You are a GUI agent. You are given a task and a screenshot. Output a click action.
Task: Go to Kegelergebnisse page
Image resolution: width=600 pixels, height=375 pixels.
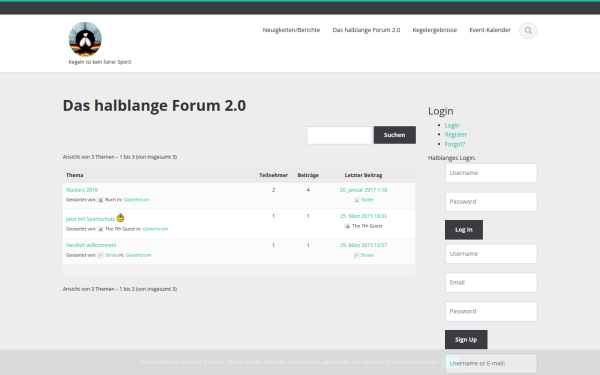pyautogui.click(x=435, y=30)
